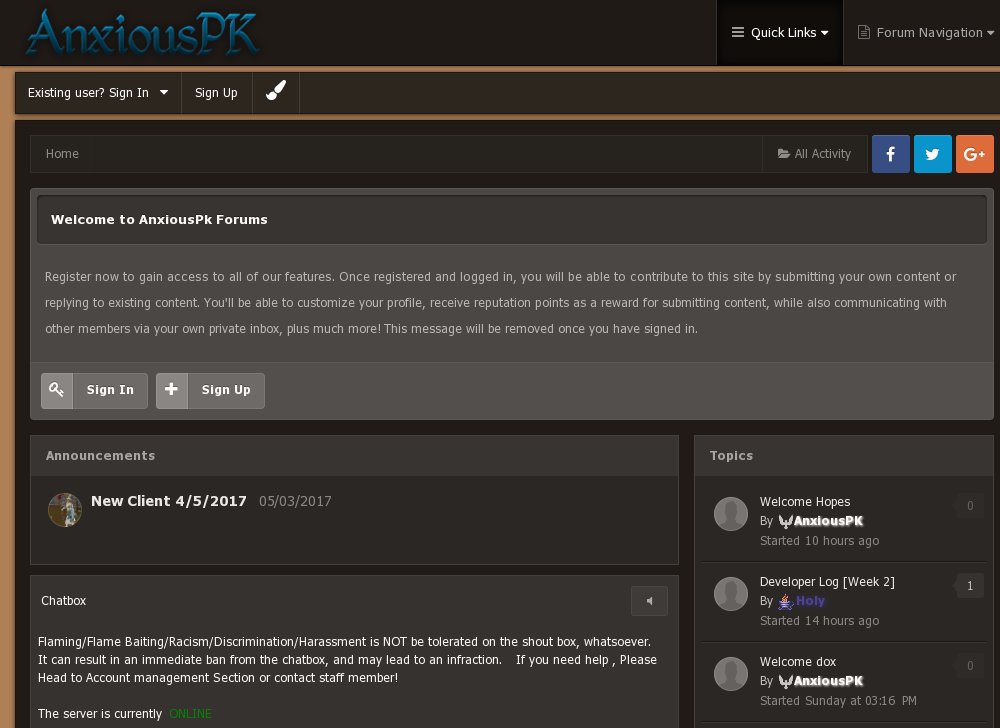The image size is (1000, 728).
Task: Click the New Client announcement author avatar
Action: point(65,509)
